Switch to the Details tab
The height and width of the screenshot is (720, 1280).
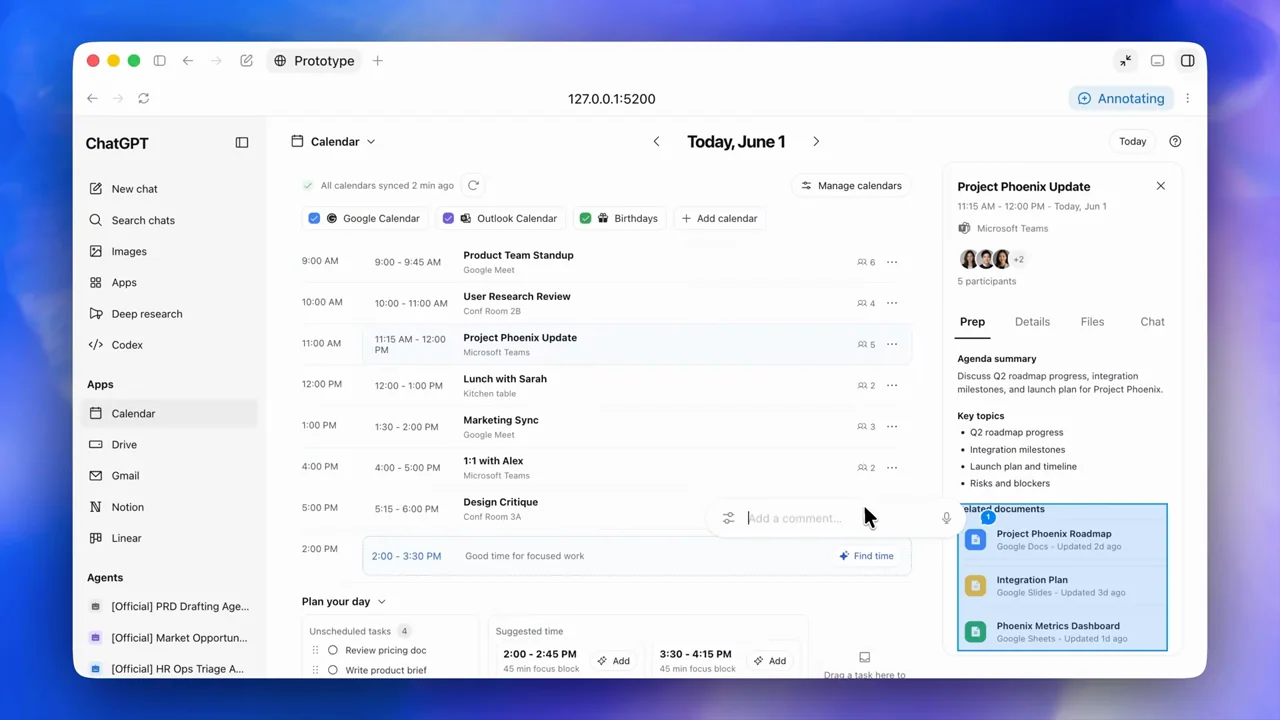point(1032,322)
